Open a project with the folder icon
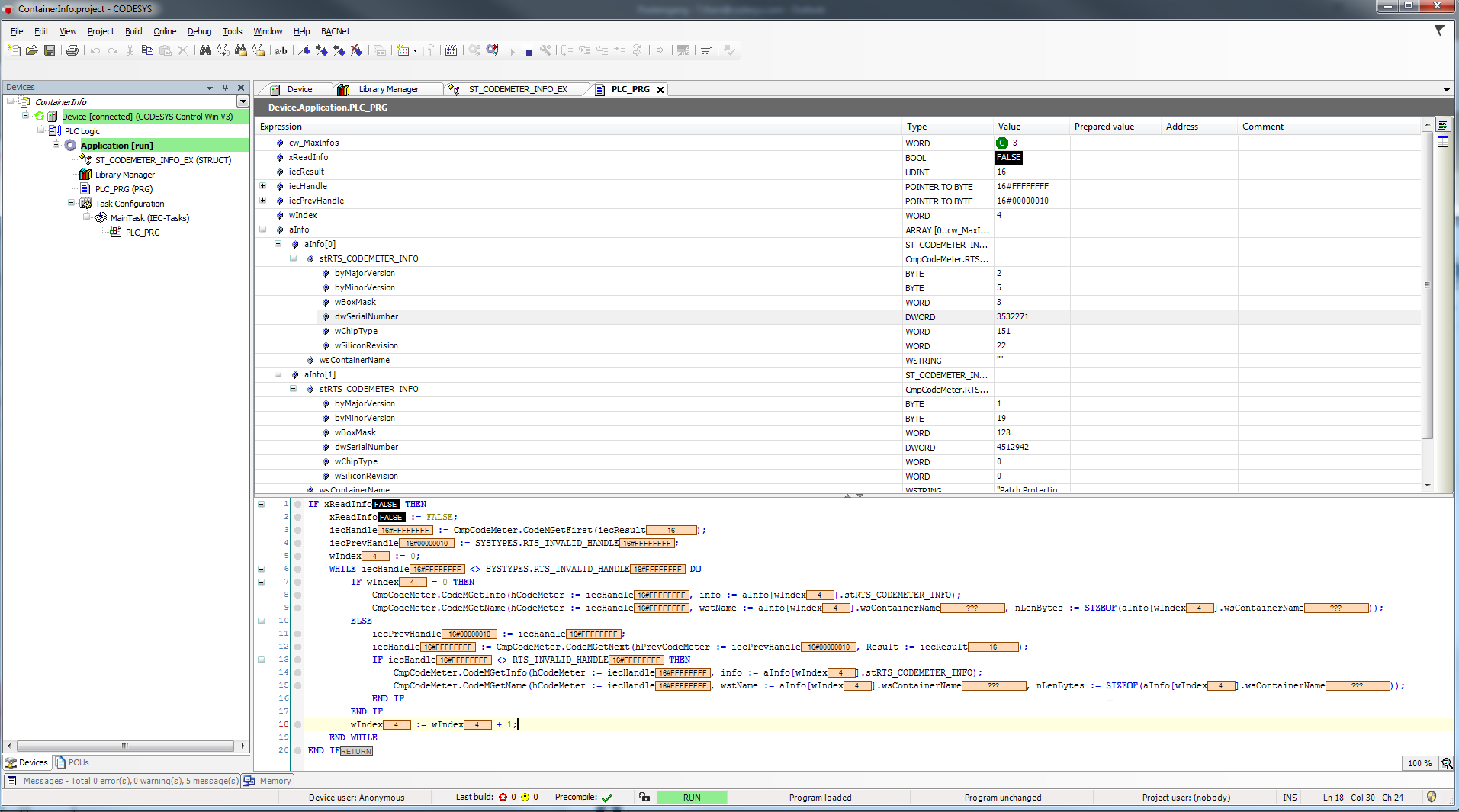 tap(31, 50)
